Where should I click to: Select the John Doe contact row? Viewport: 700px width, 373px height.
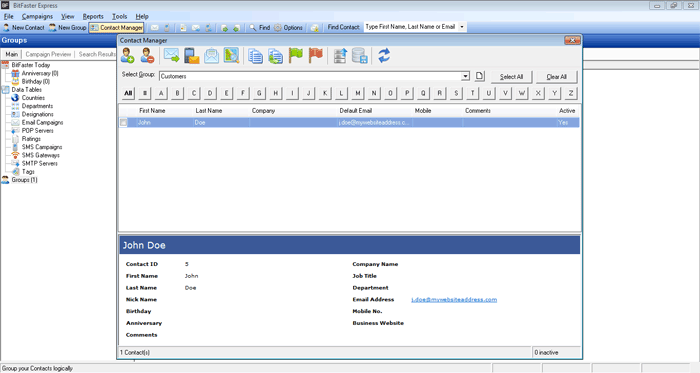349,122
